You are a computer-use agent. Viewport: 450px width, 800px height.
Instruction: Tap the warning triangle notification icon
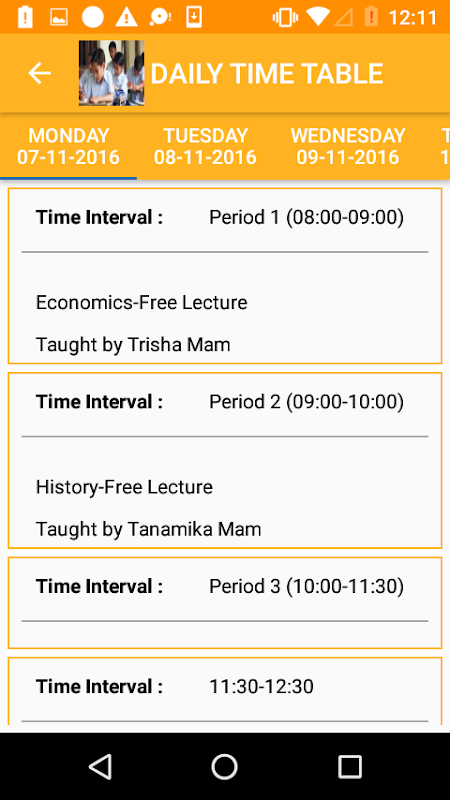(126, 17)
